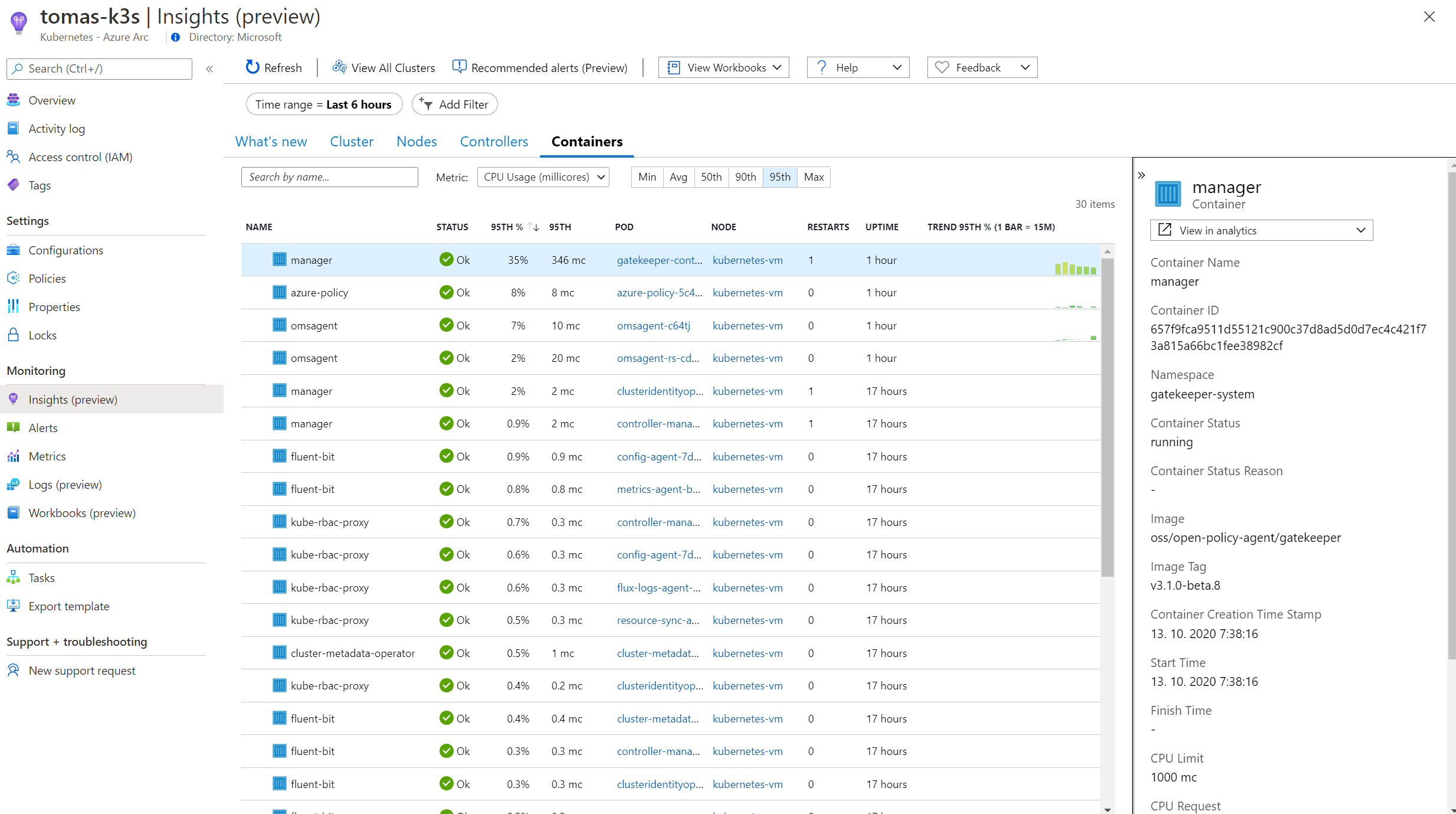Open Workbooks (preview) in sidebar
The height and width of the screenshot is (814, 1456).
(82, 513)
